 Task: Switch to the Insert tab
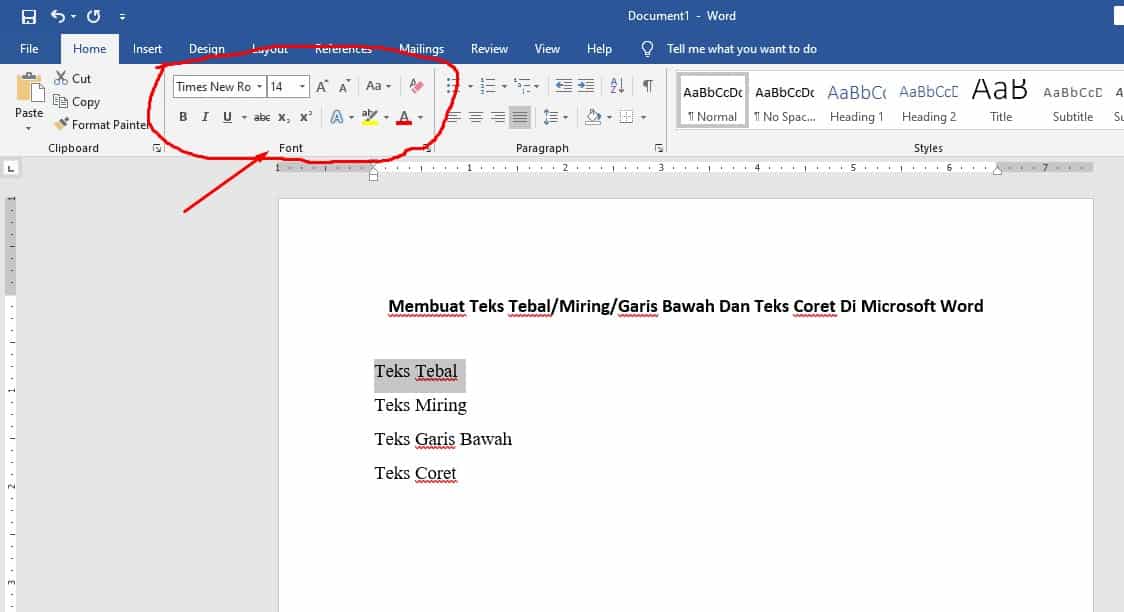pos(147,49)
